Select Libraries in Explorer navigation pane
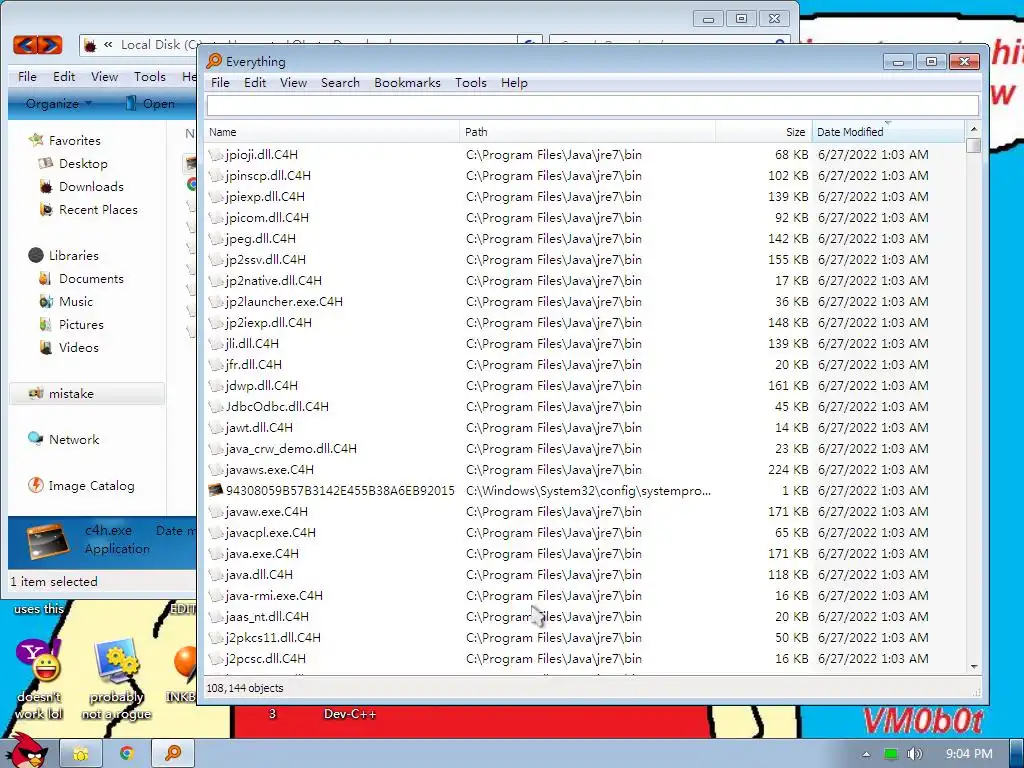Viewport: 1024px width, 768px height. point(73,255)
